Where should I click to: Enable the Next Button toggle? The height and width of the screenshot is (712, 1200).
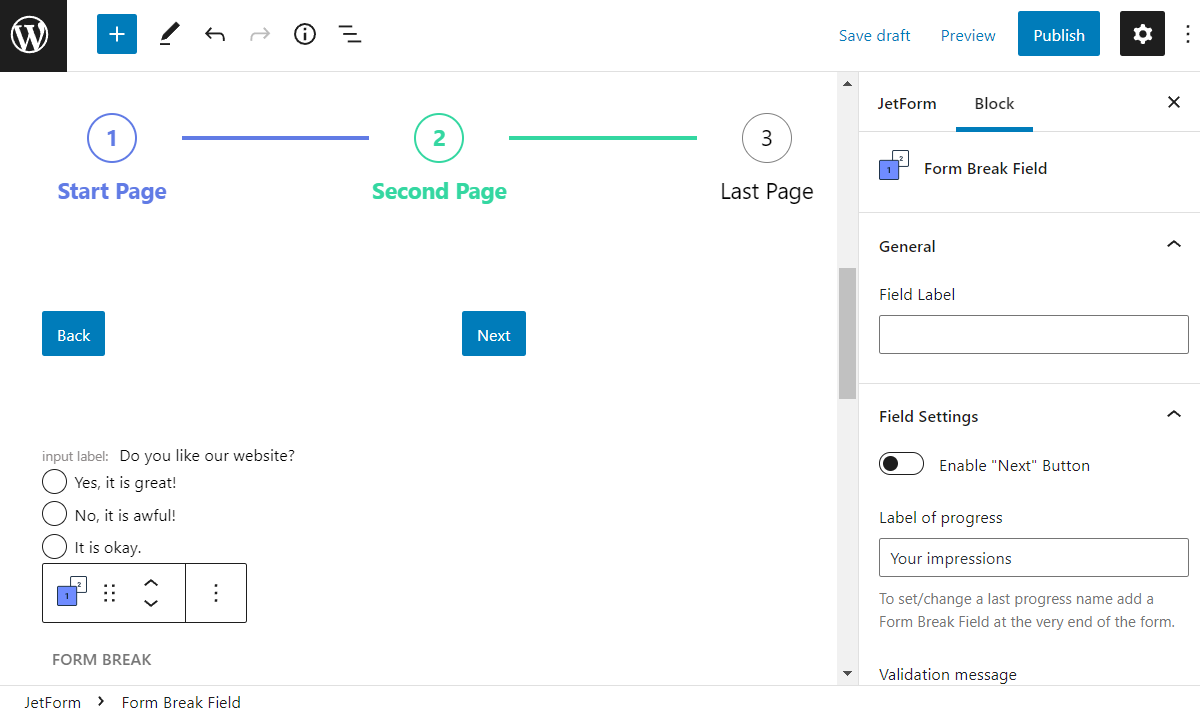(901, 463)
